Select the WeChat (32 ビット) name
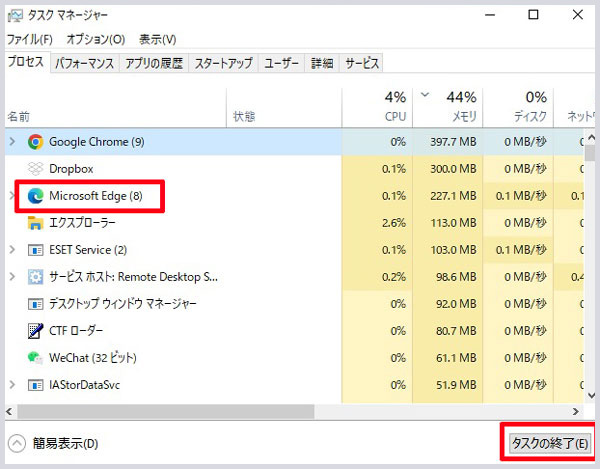600x469 pixels. [x=93, y=358]
